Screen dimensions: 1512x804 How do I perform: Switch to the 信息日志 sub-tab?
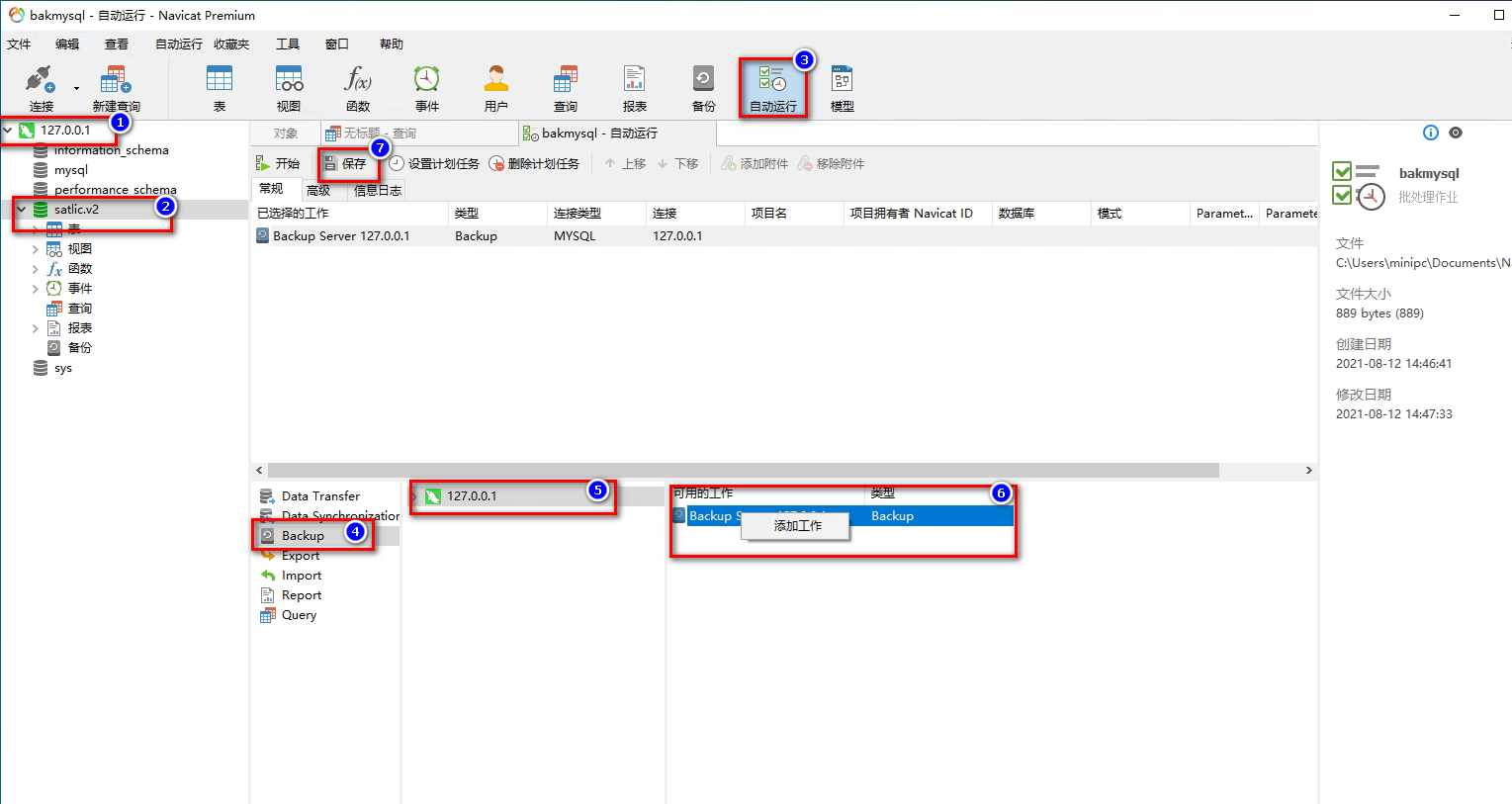click(378, 190)
